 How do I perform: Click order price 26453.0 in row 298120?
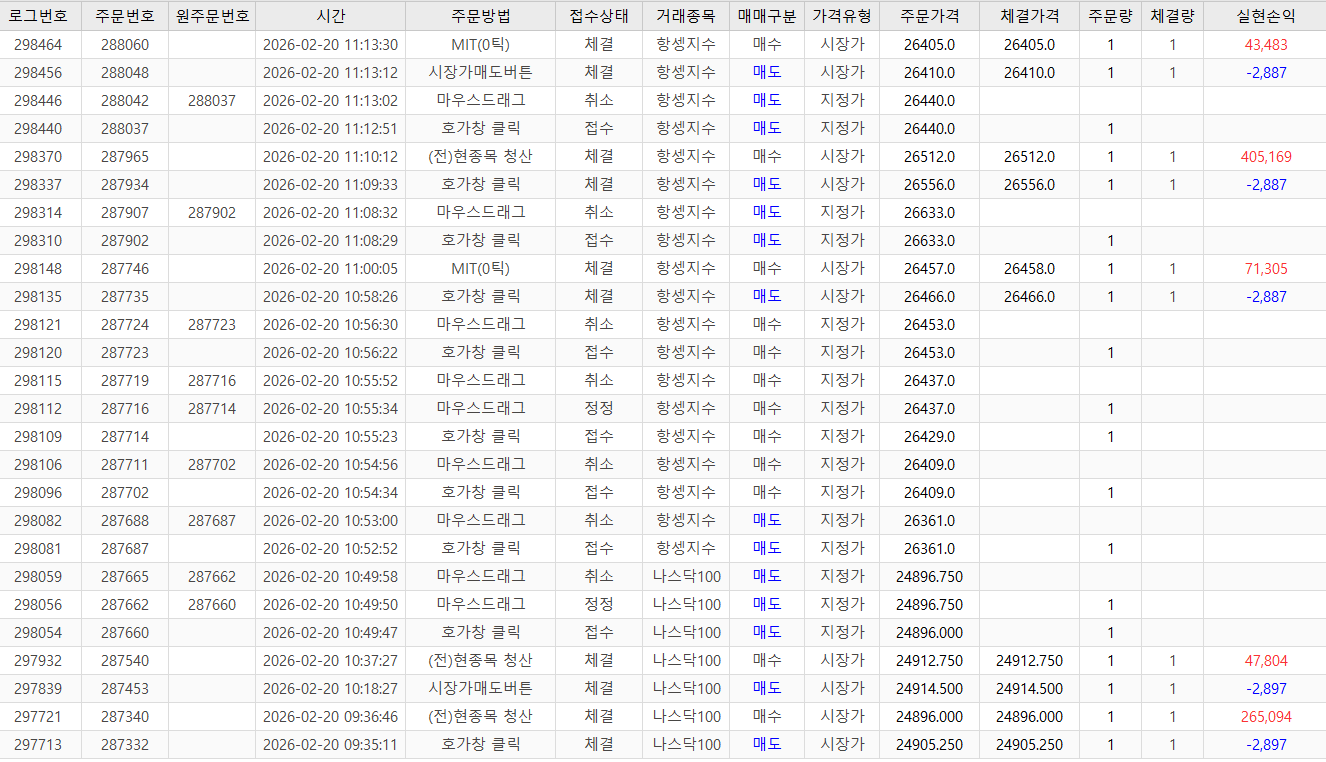pos(929,353)
